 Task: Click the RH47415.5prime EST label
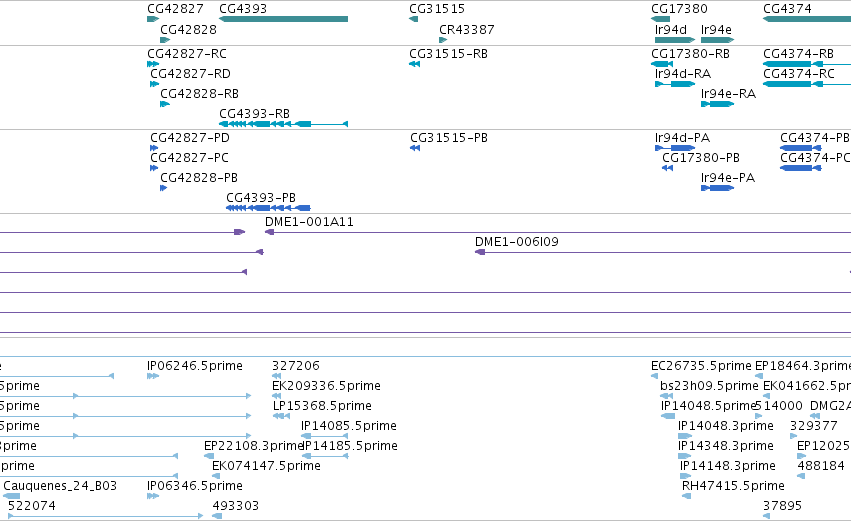pyautogui.click(x=733, y=486)
